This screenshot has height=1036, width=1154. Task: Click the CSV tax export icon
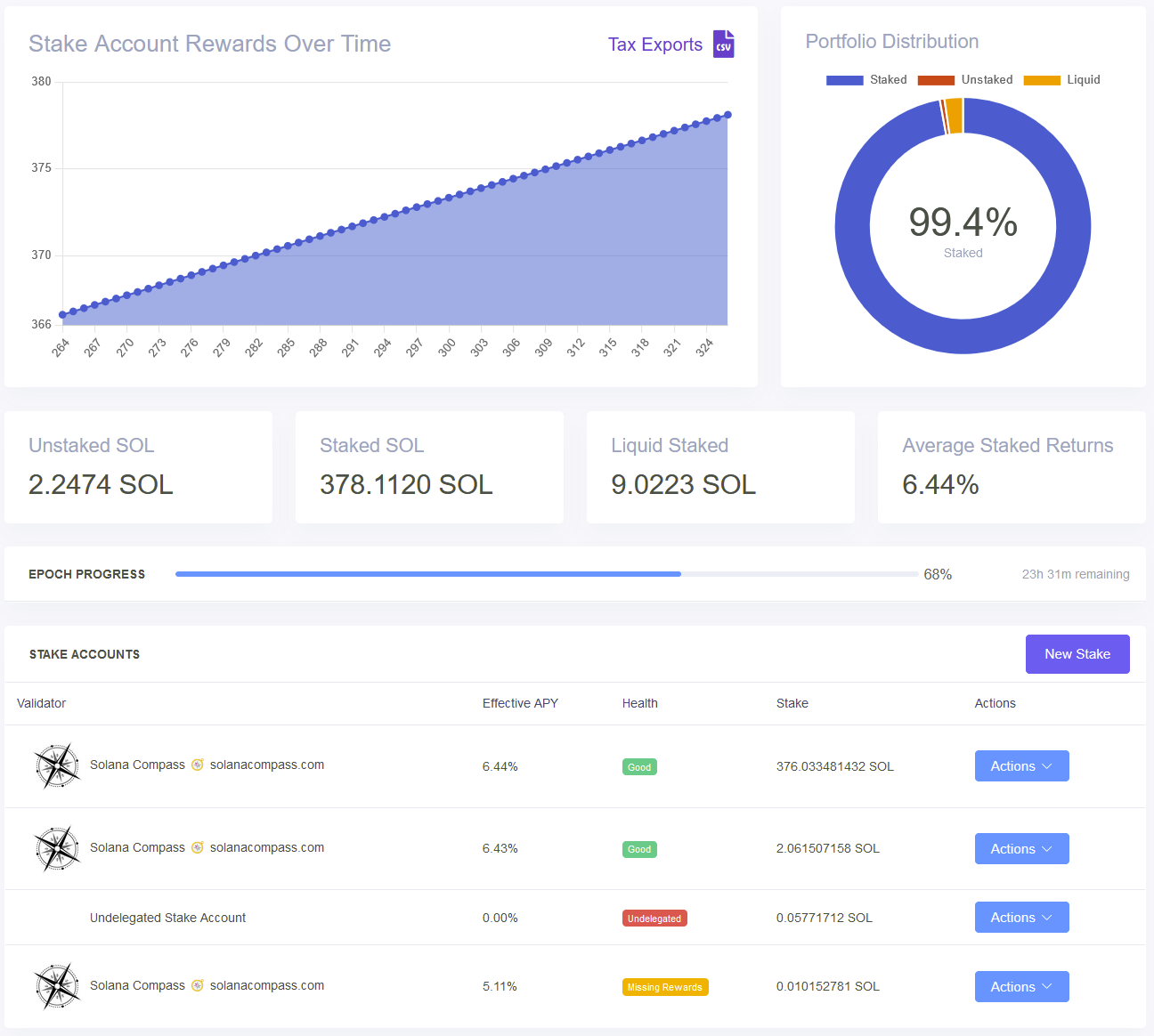[723, 45]
